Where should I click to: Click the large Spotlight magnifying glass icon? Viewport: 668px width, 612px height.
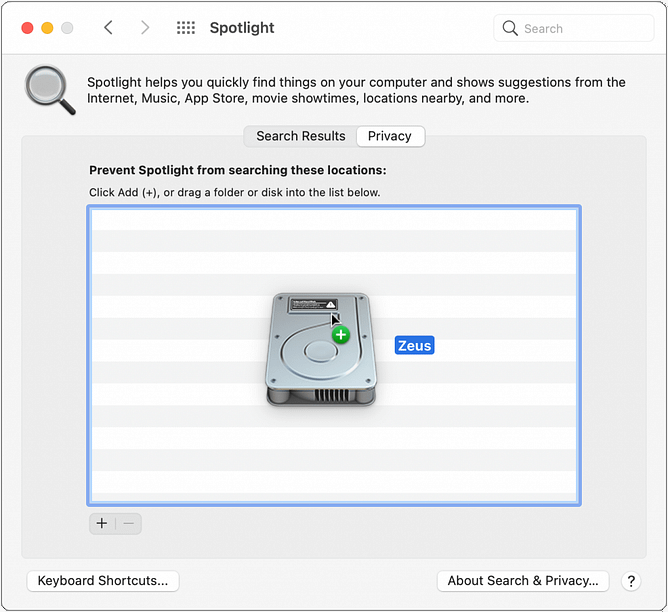click(x=50, y=90)
